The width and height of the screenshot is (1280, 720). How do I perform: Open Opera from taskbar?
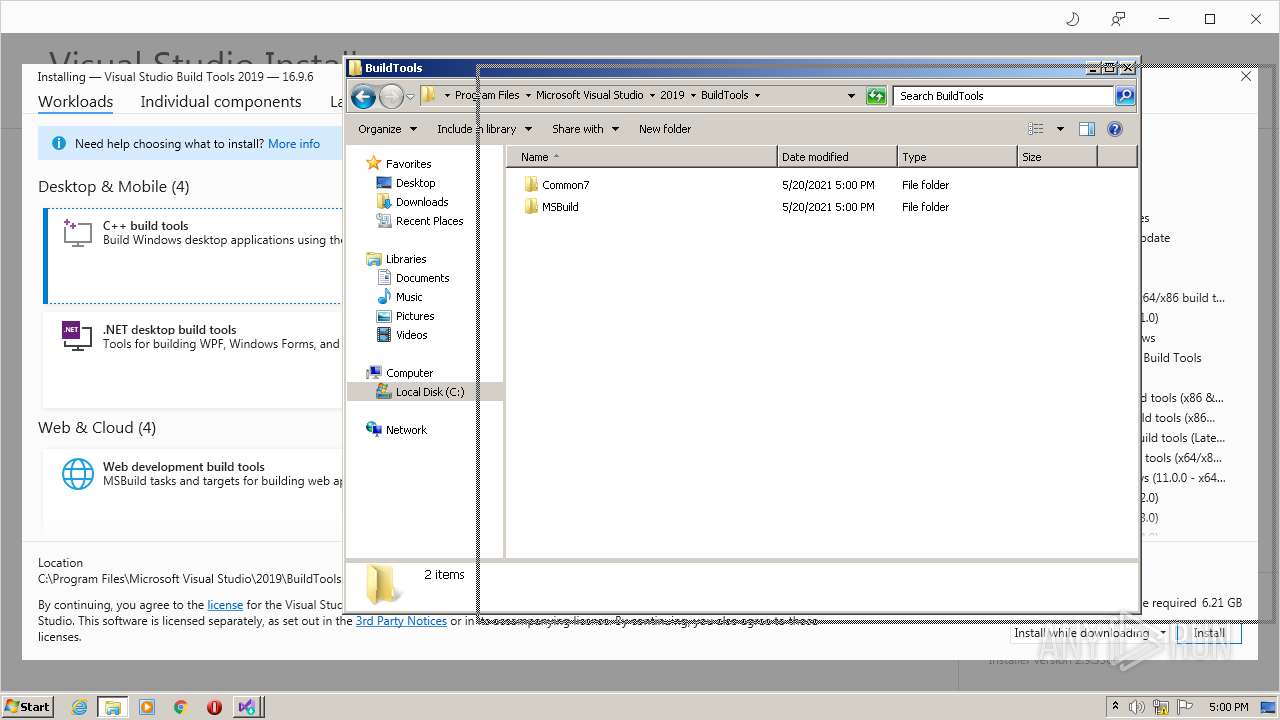214,707
